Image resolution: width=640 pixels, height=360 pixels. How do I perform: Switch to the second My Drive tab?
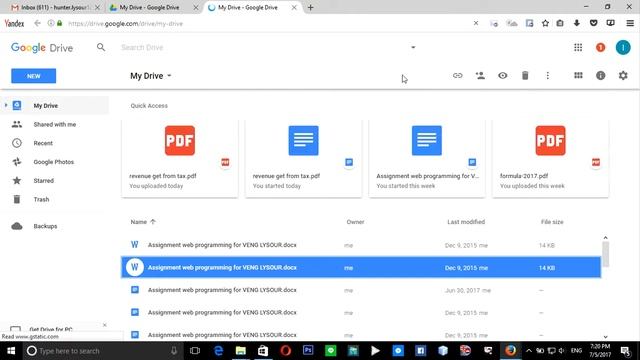[x=153, y=7]
